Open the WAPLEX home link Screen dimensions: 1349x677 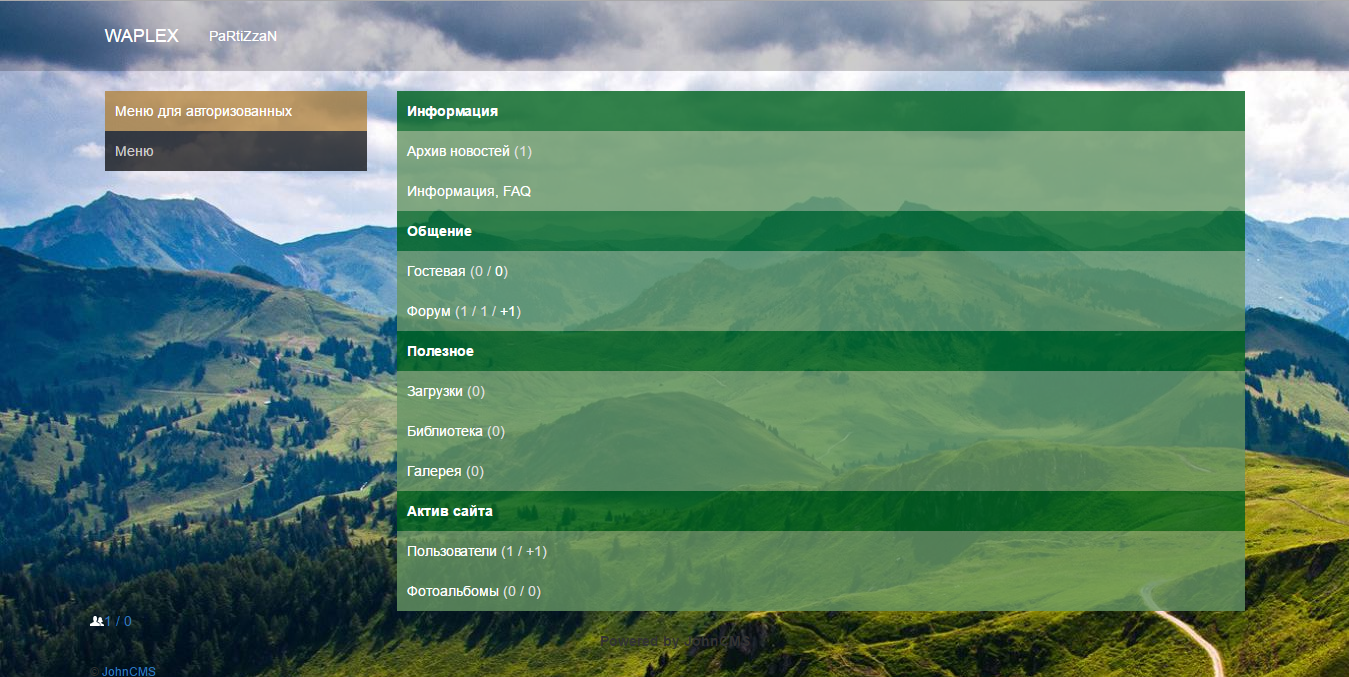141,36
